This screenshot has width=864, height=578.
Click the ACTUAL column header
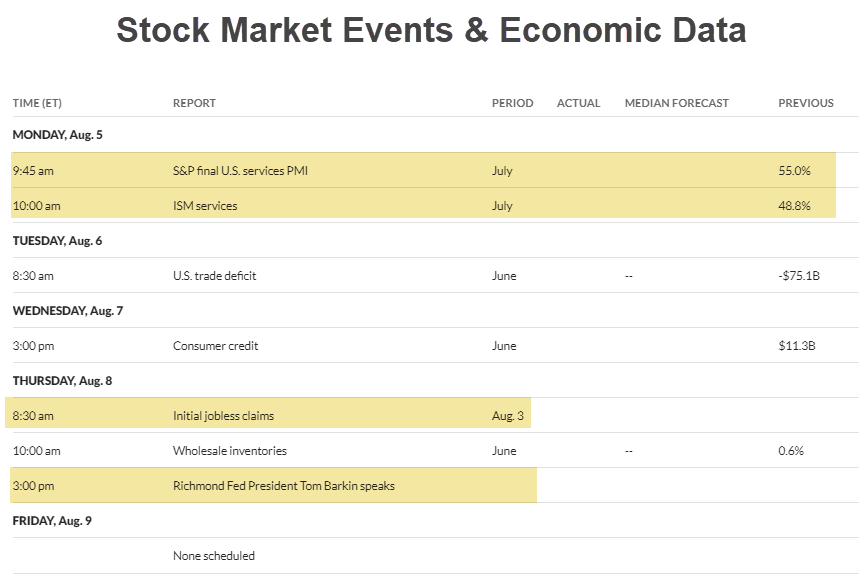tap(578, 102)
